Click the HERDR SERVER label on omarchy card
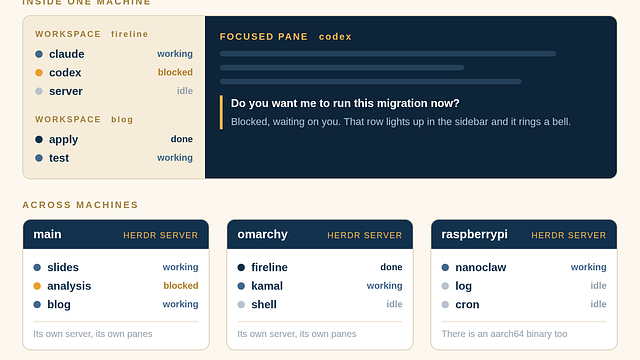Image resolution: width=640 pixels, height=360 pixels. pos(364,235)
